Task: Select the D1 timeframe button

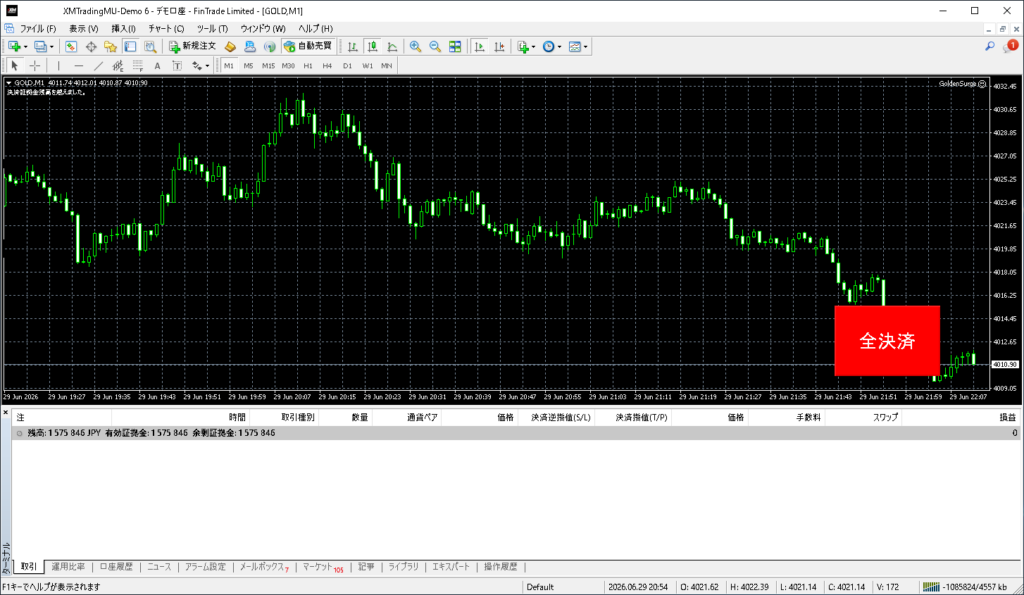Action: [x=347, y=65]
